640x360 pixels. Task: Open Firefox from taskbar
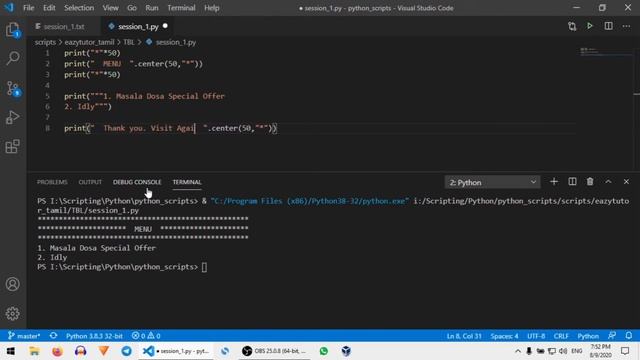coord(58,351)
